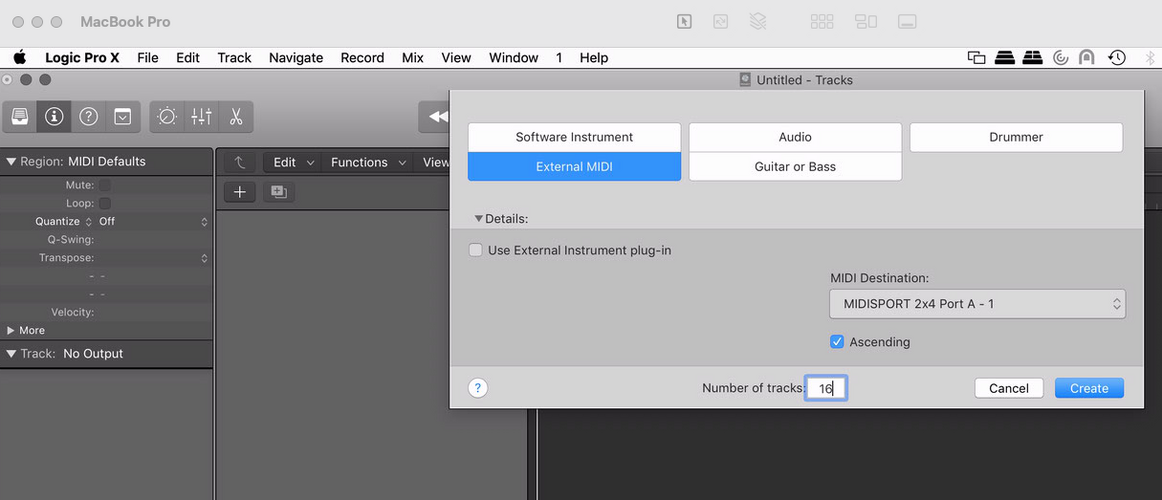
Task: Uncheck the Ascending checkbox
Action: click(x=837, y=341)
